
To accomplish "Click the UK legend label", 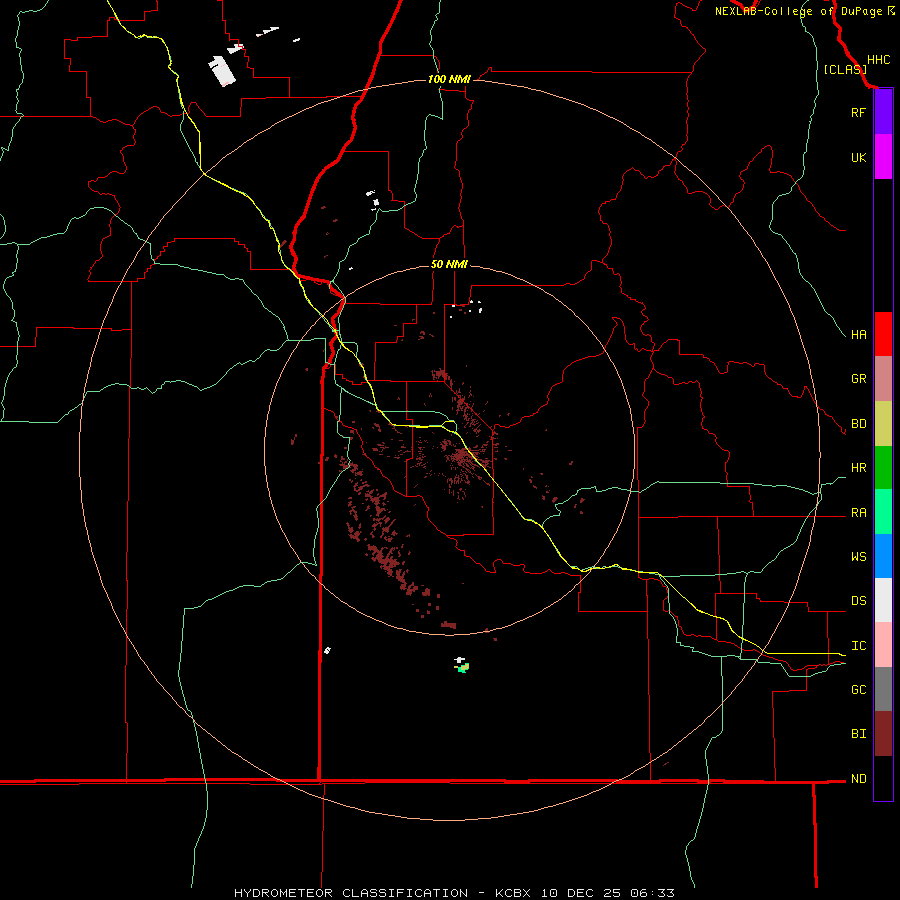I will click(x=858, y=157).
